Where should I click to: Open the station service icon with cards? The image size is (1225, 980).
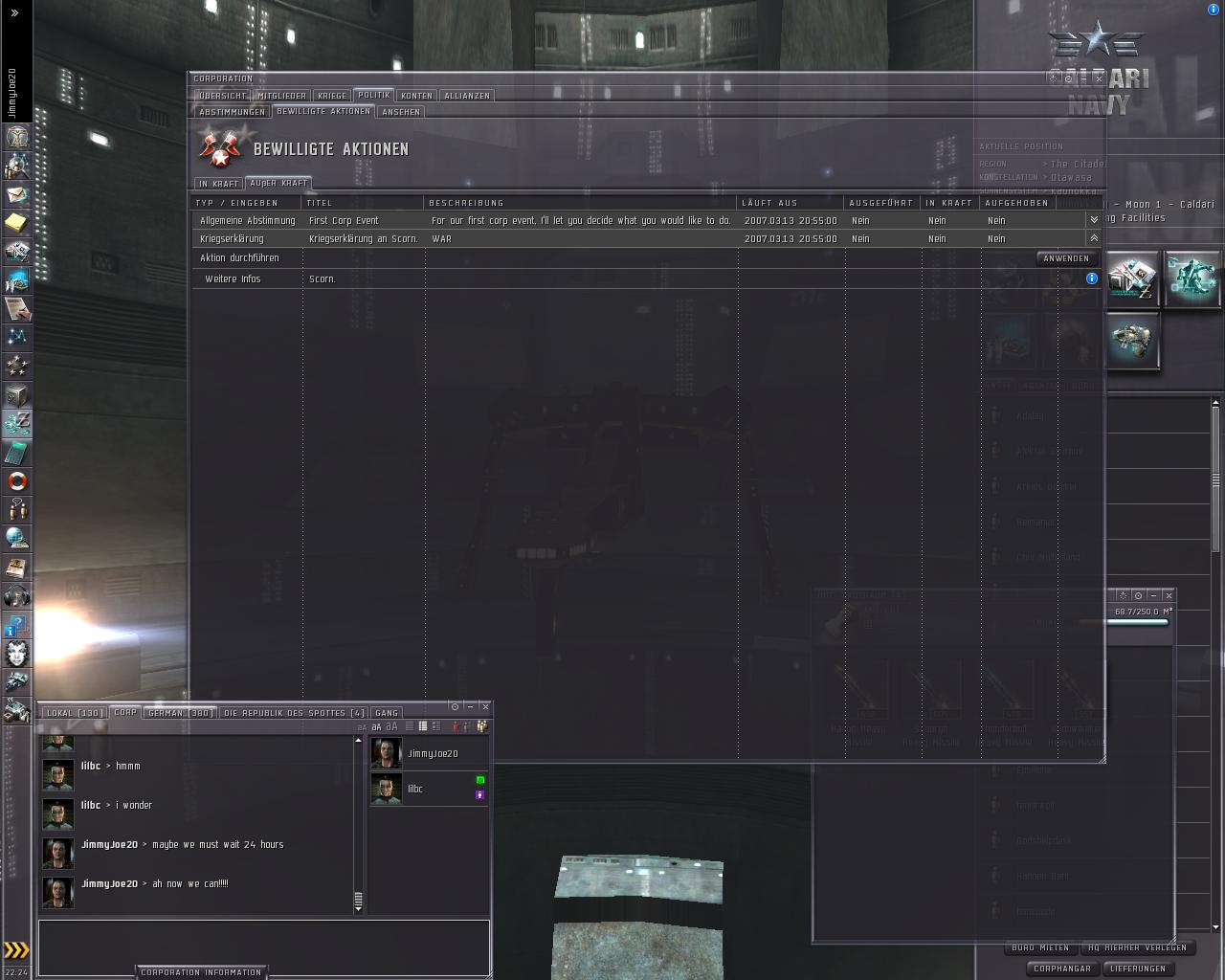(1133, 279)
